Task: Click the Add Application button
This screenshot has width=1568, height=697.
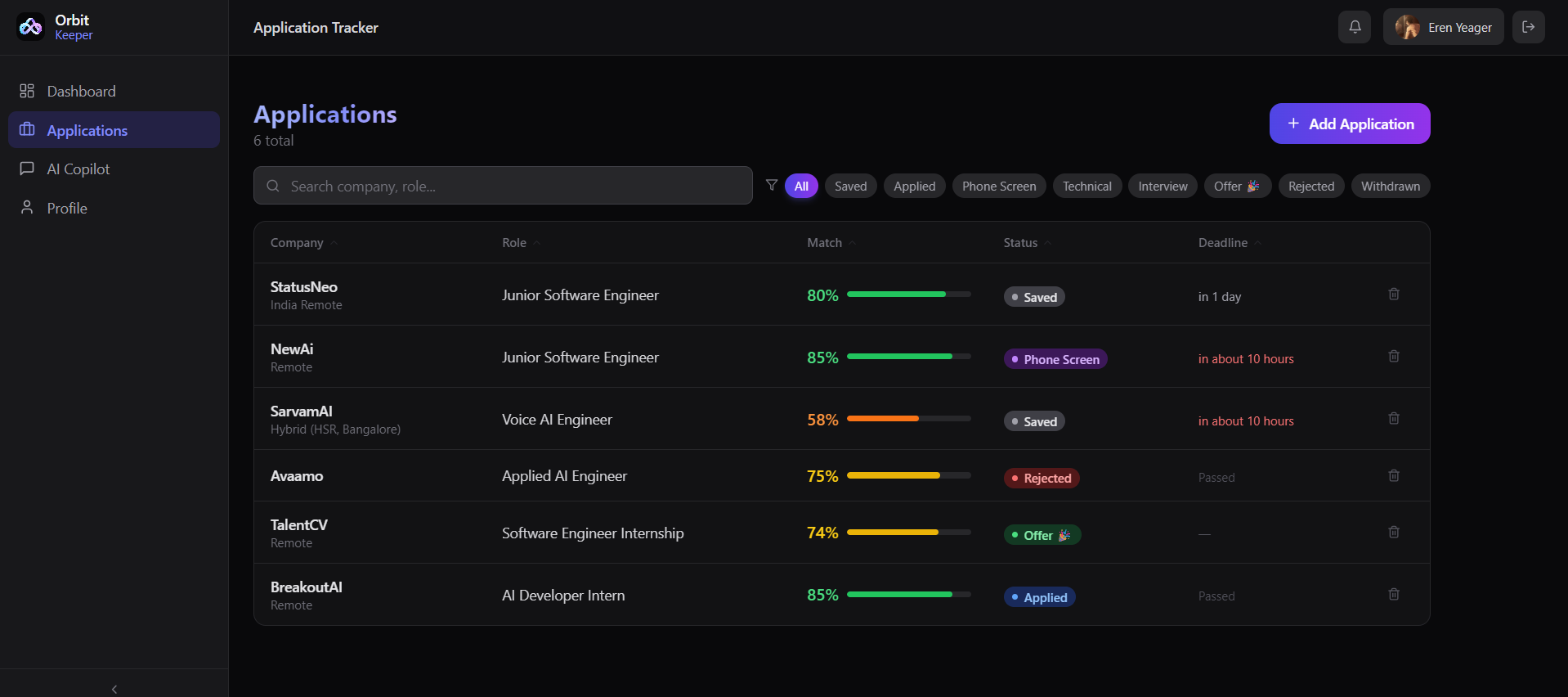Action: [1350, 124]
